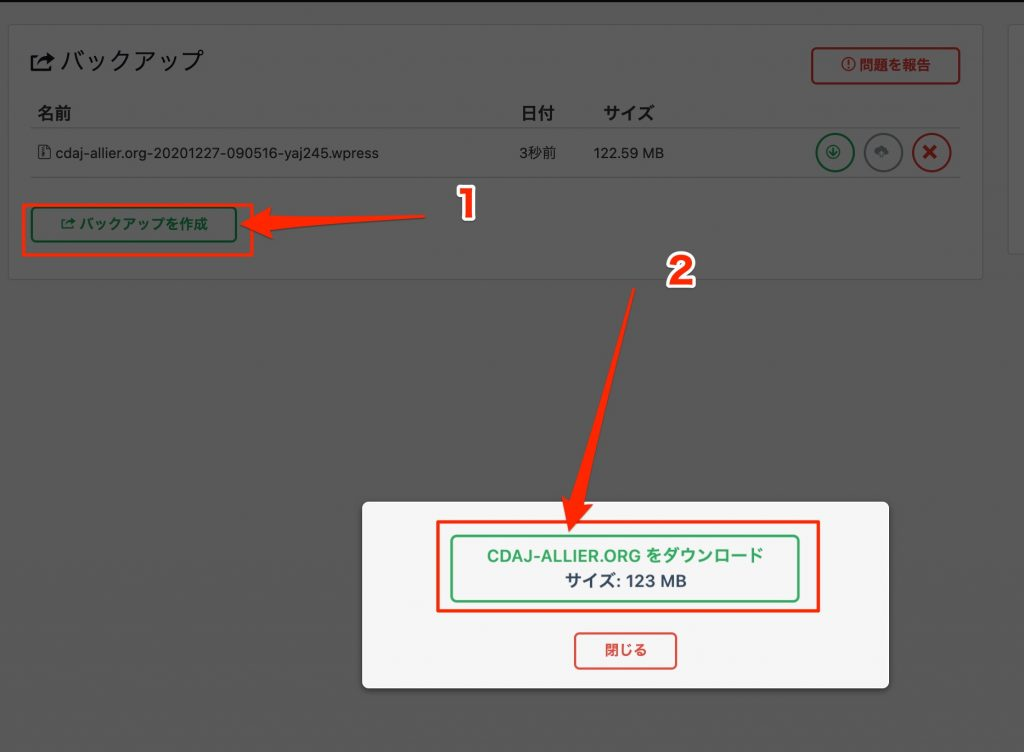The height and width of the screenshot is (752, 1024).
Task: Click the exclamation icon in 問題を報告
Action: 848,64
